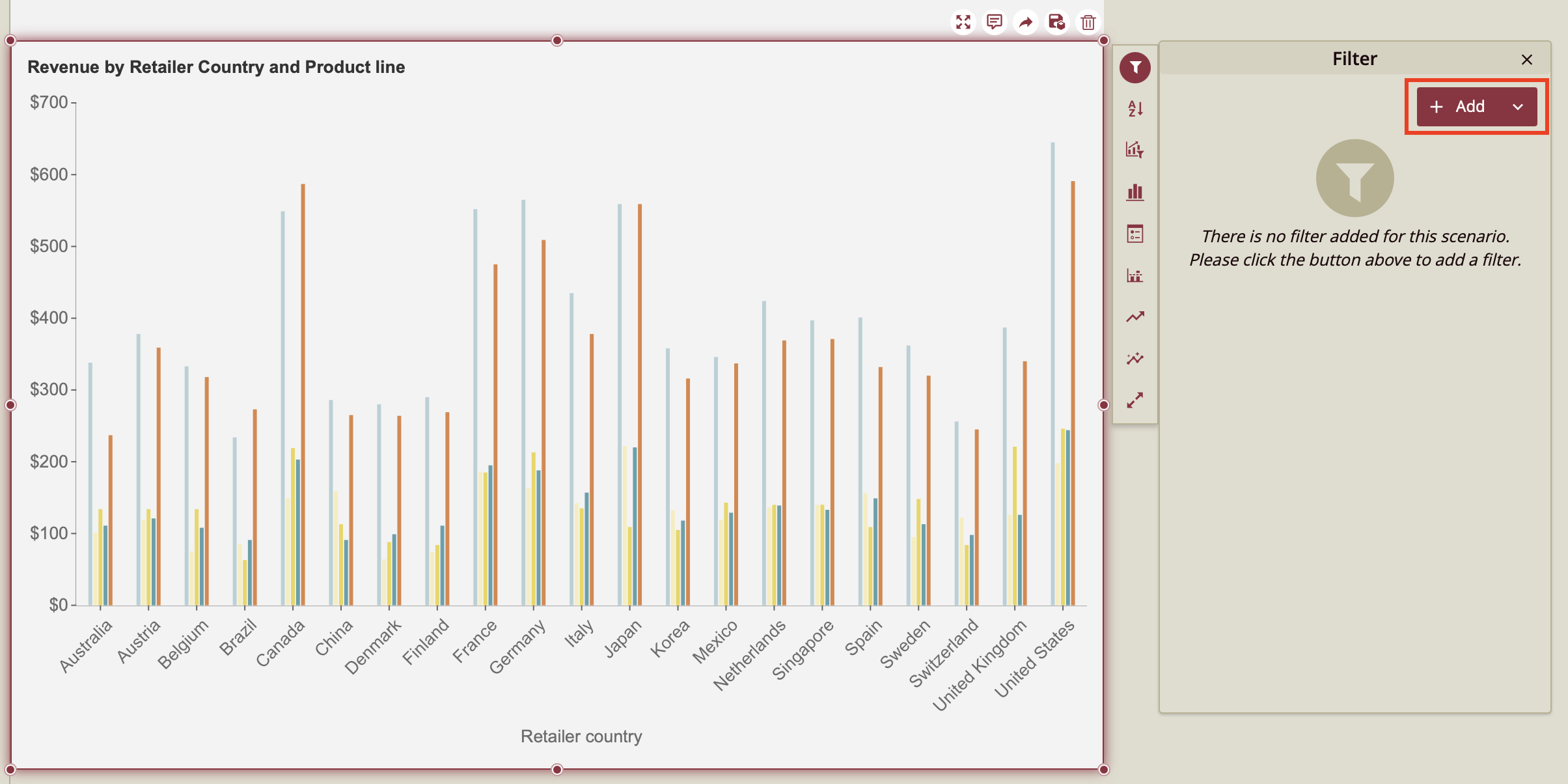Choose the bar chart type icon
This screenshot has width=1568, height=784.
point(1135,191)
